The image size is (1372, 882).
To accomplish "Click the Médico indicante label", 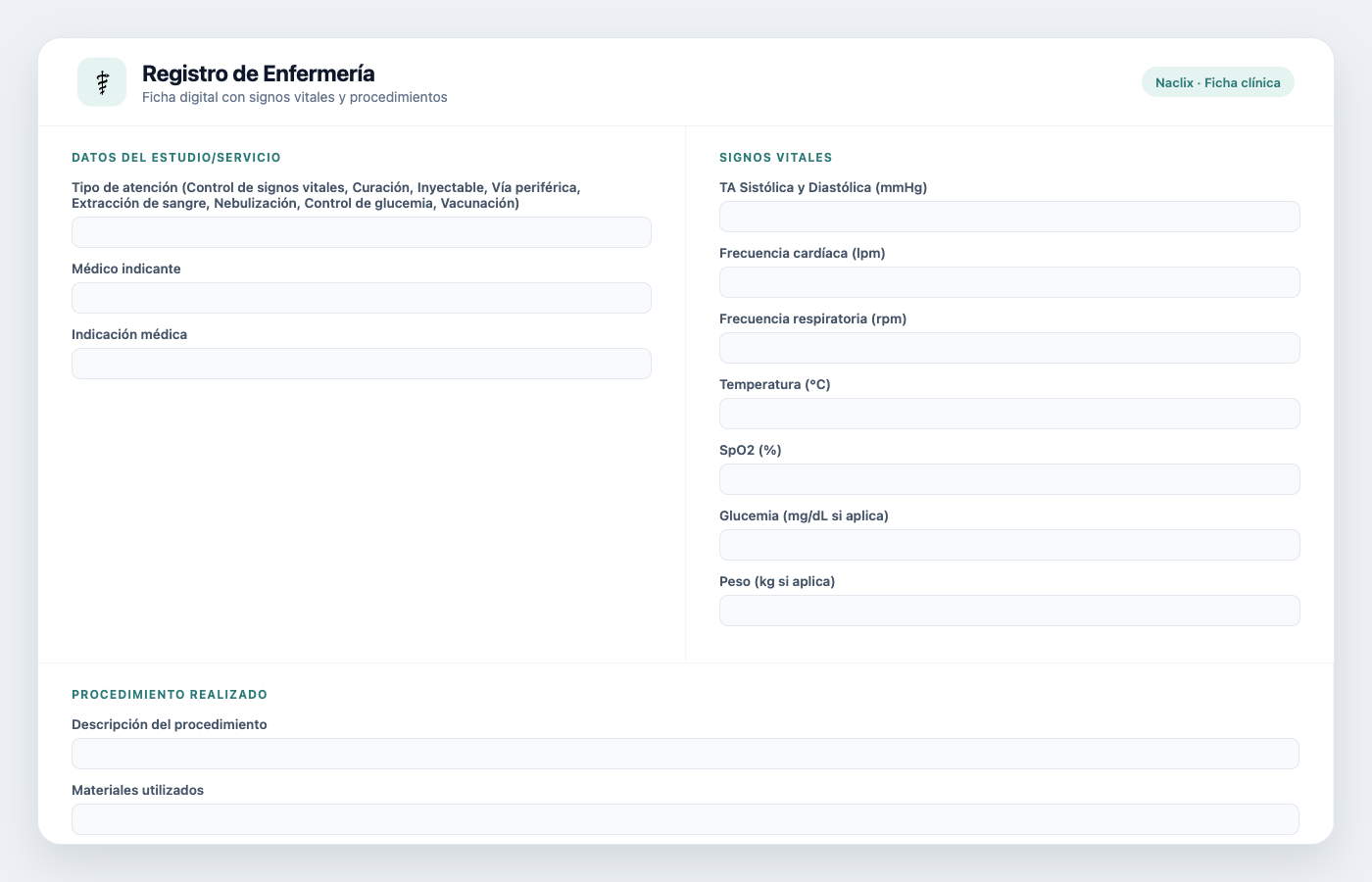I will tap(126, 269).
